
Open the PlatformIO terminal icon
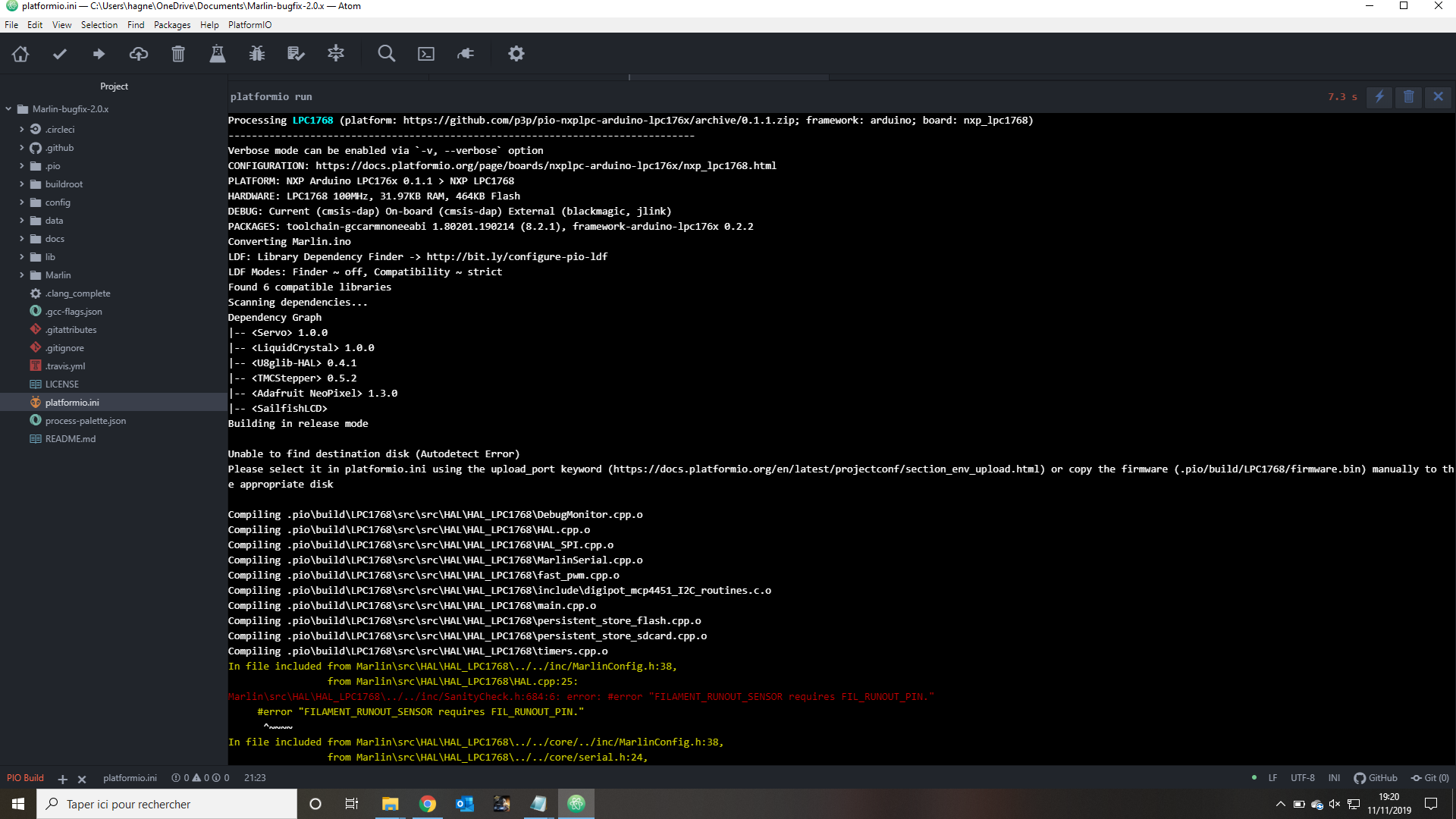[x=426, y=54]
